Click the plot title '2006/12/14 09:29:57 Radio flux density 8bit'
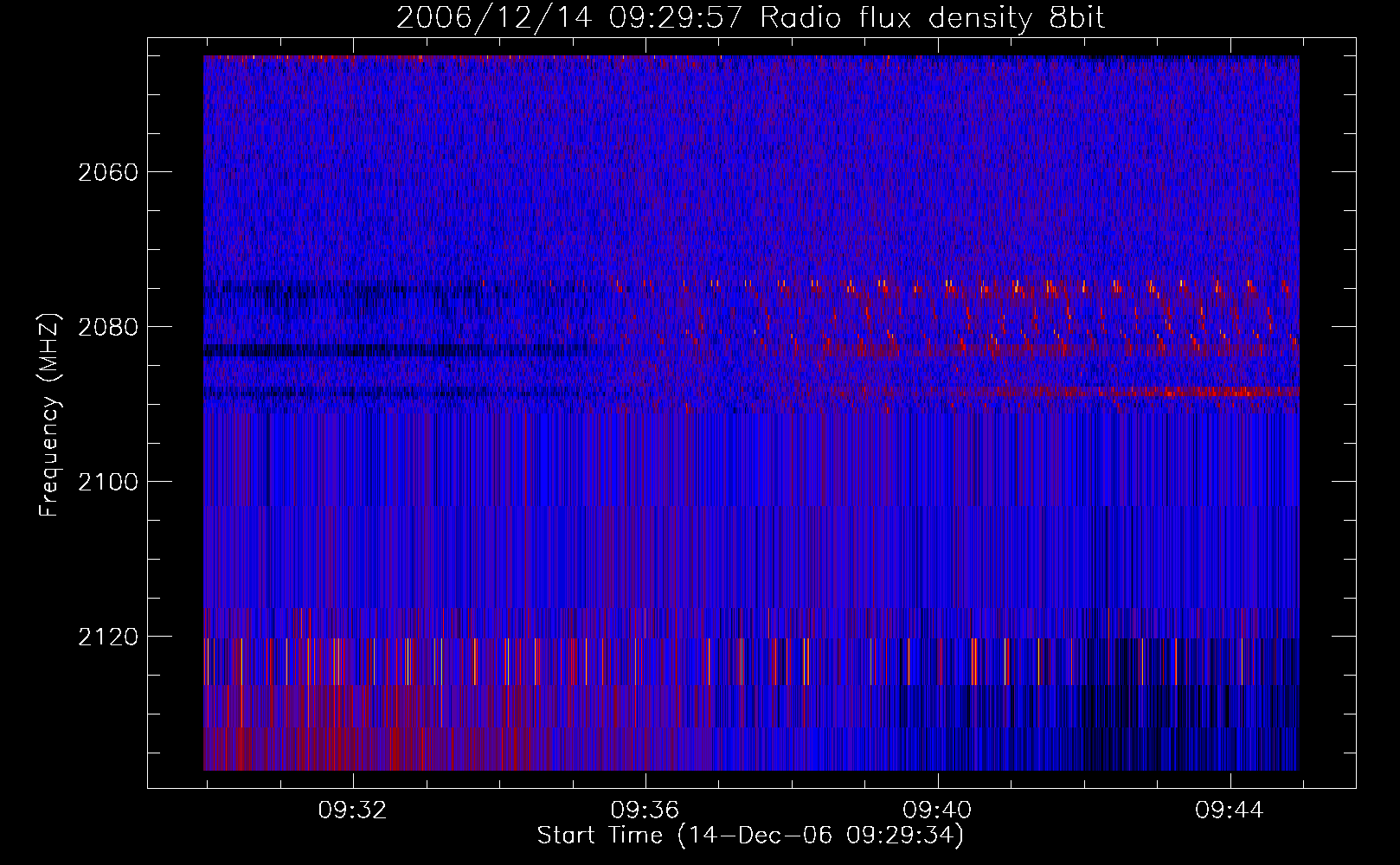Viewport: 1400px width, 865px height. (x=750, y=18)
